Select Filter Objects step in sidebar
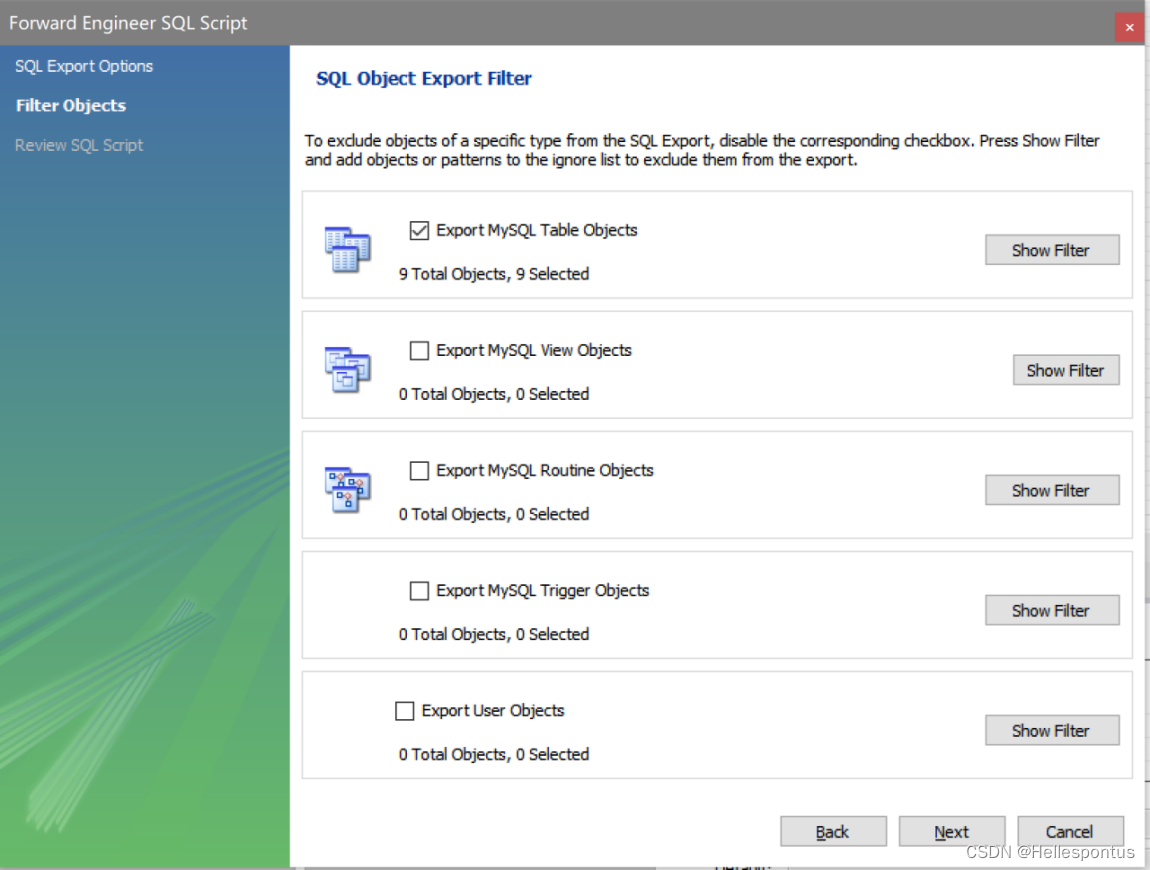Viewport: 1150px width, 870px height. [x=71, y=106]
